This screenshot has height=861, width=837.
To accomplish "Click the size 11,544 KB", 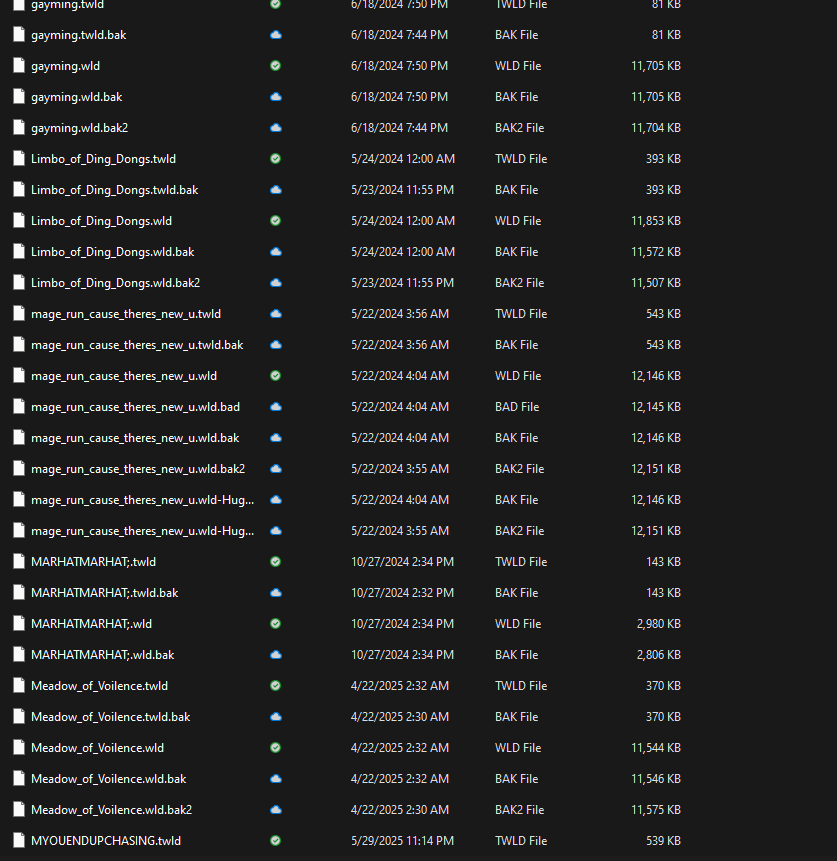I will 656,748.
